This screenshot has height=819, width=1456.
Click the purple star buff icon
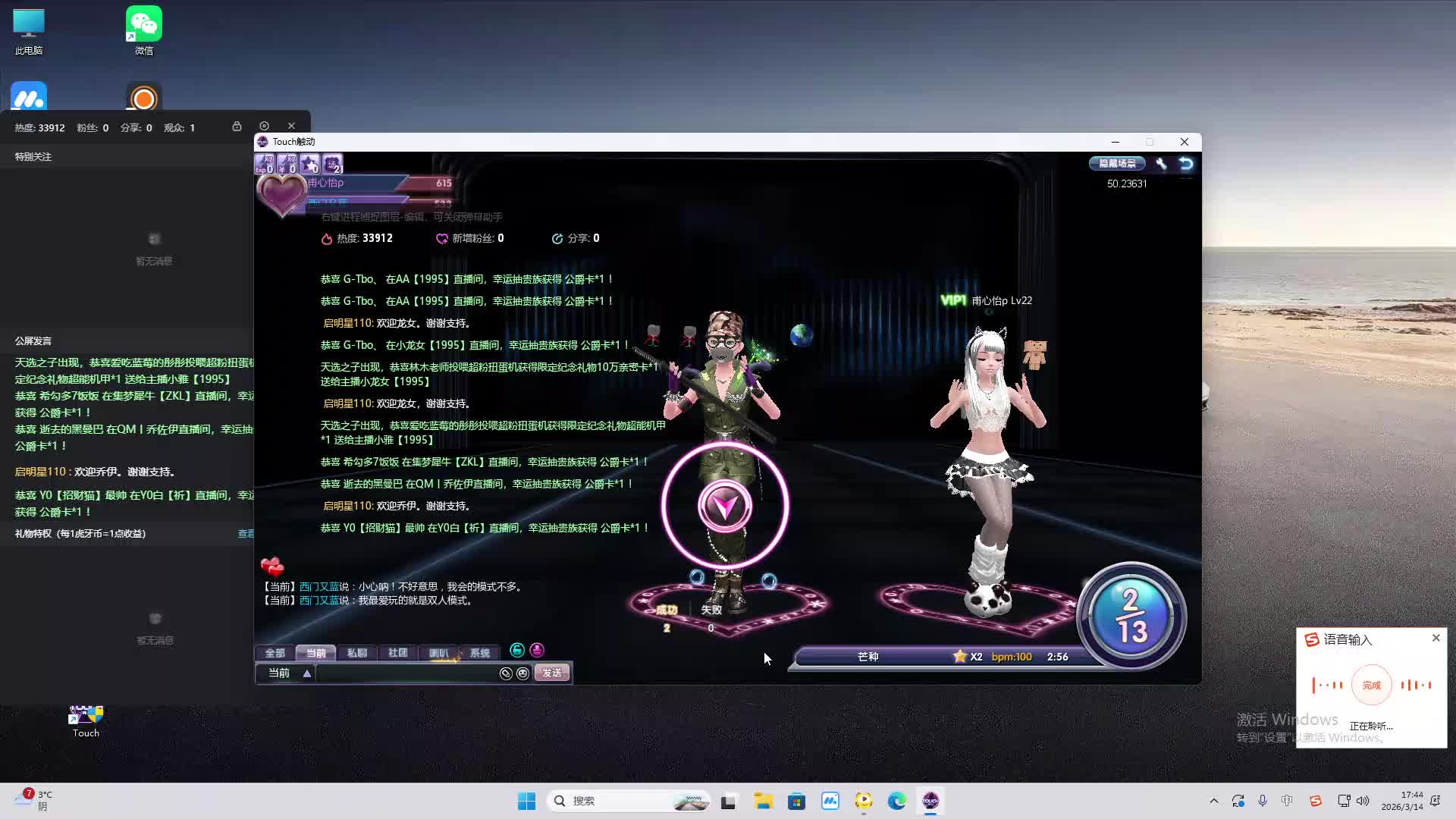coord(309,164)
